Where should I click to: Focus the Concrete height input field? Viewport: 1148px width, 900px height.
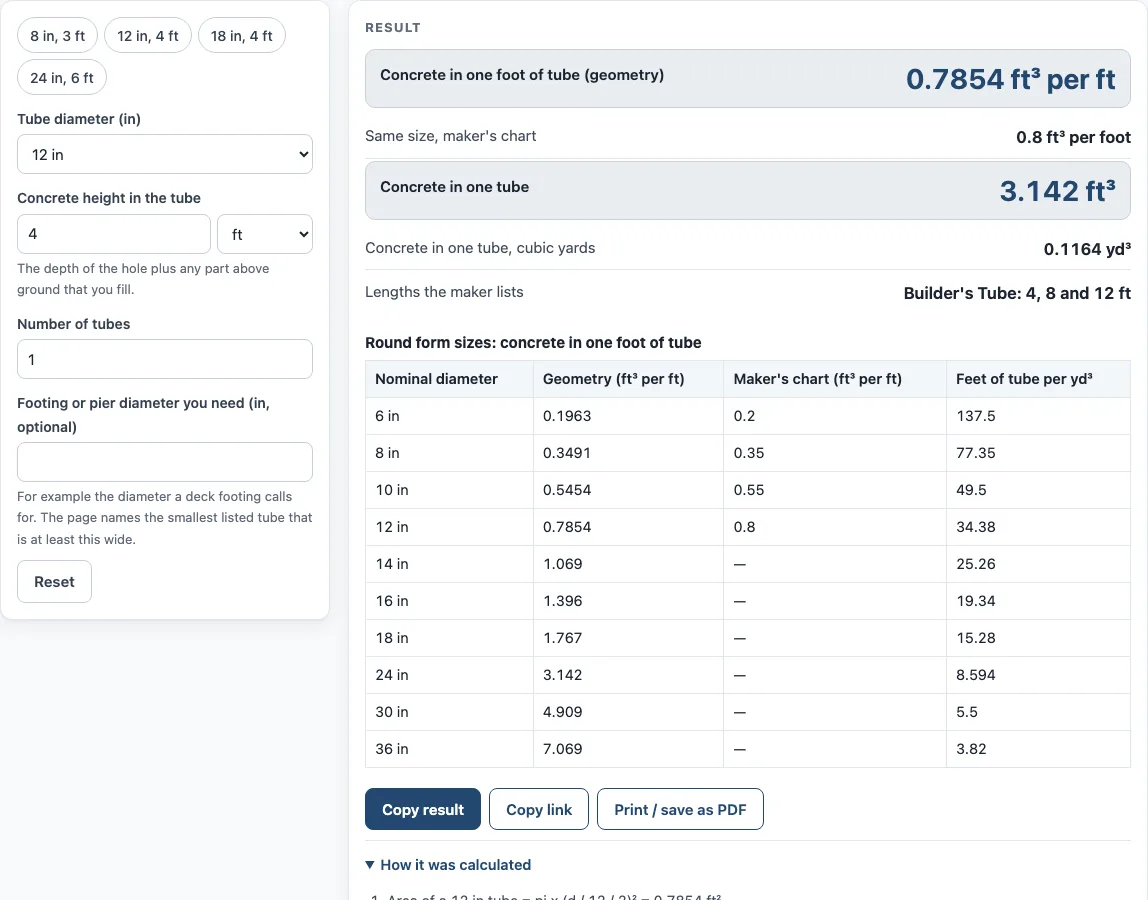click(x=113, y=234)
